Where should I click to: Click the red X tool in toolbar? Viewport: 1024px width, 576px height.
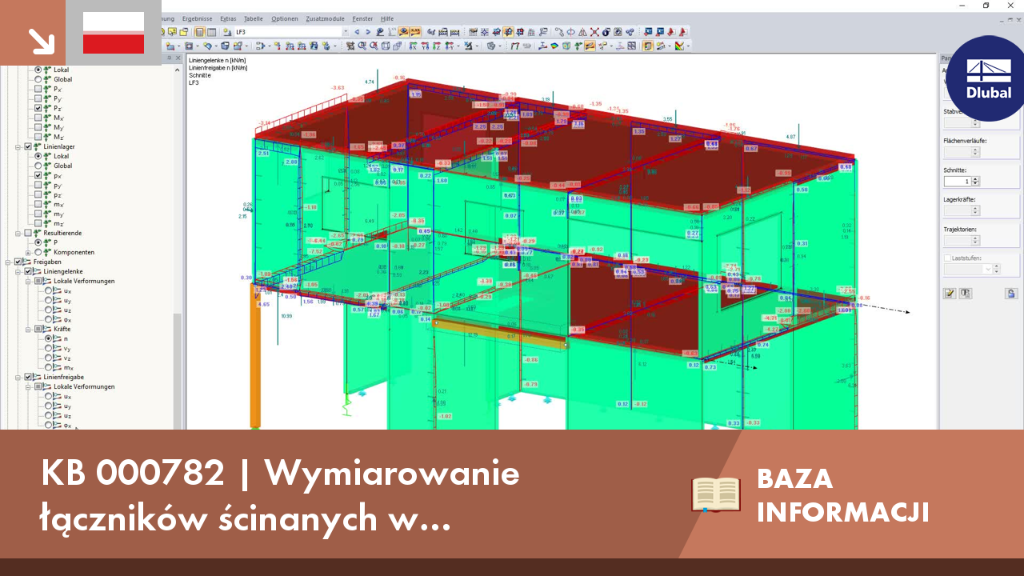point(594,32)
